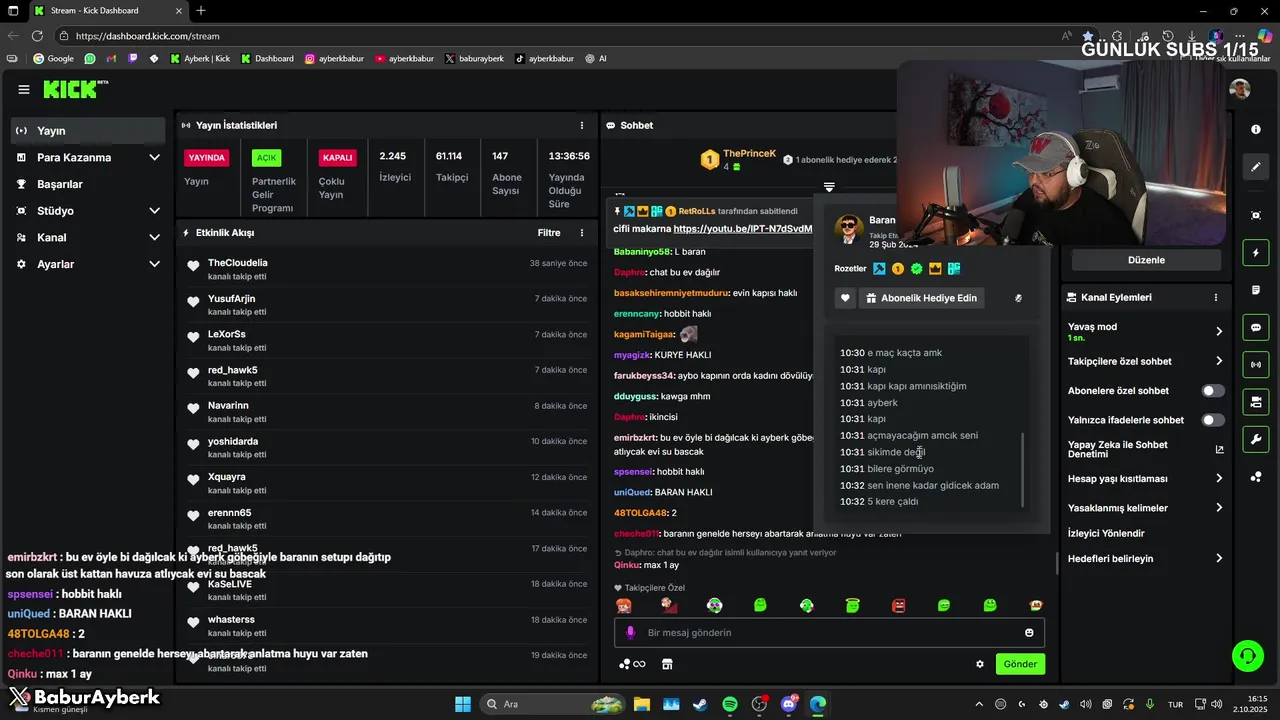Expand the Ayarlar sidebar section
This screenshot has width=1280, height=720.
154,264
